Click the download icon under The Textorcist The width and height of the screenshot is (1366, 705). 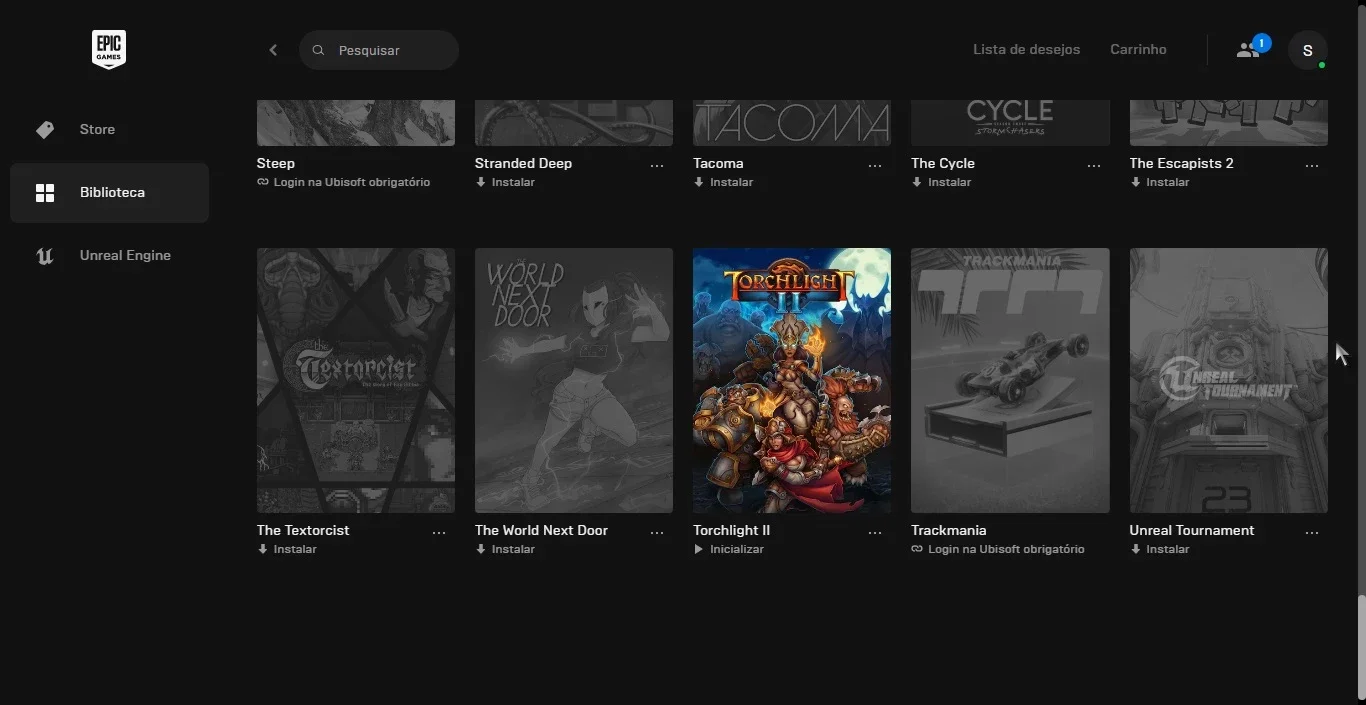(263, 549)
